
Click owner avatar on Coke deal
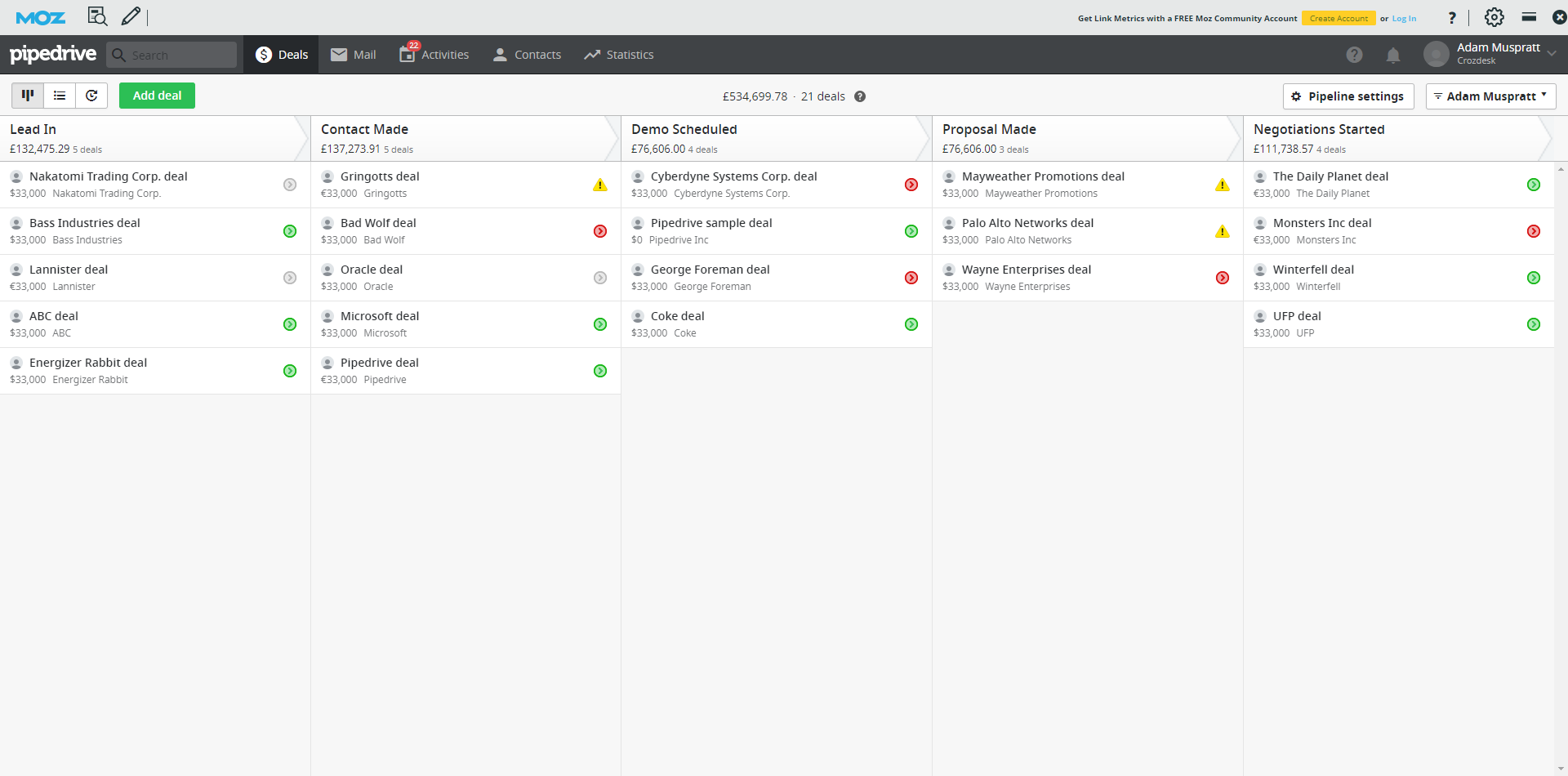tap(638, 316)
